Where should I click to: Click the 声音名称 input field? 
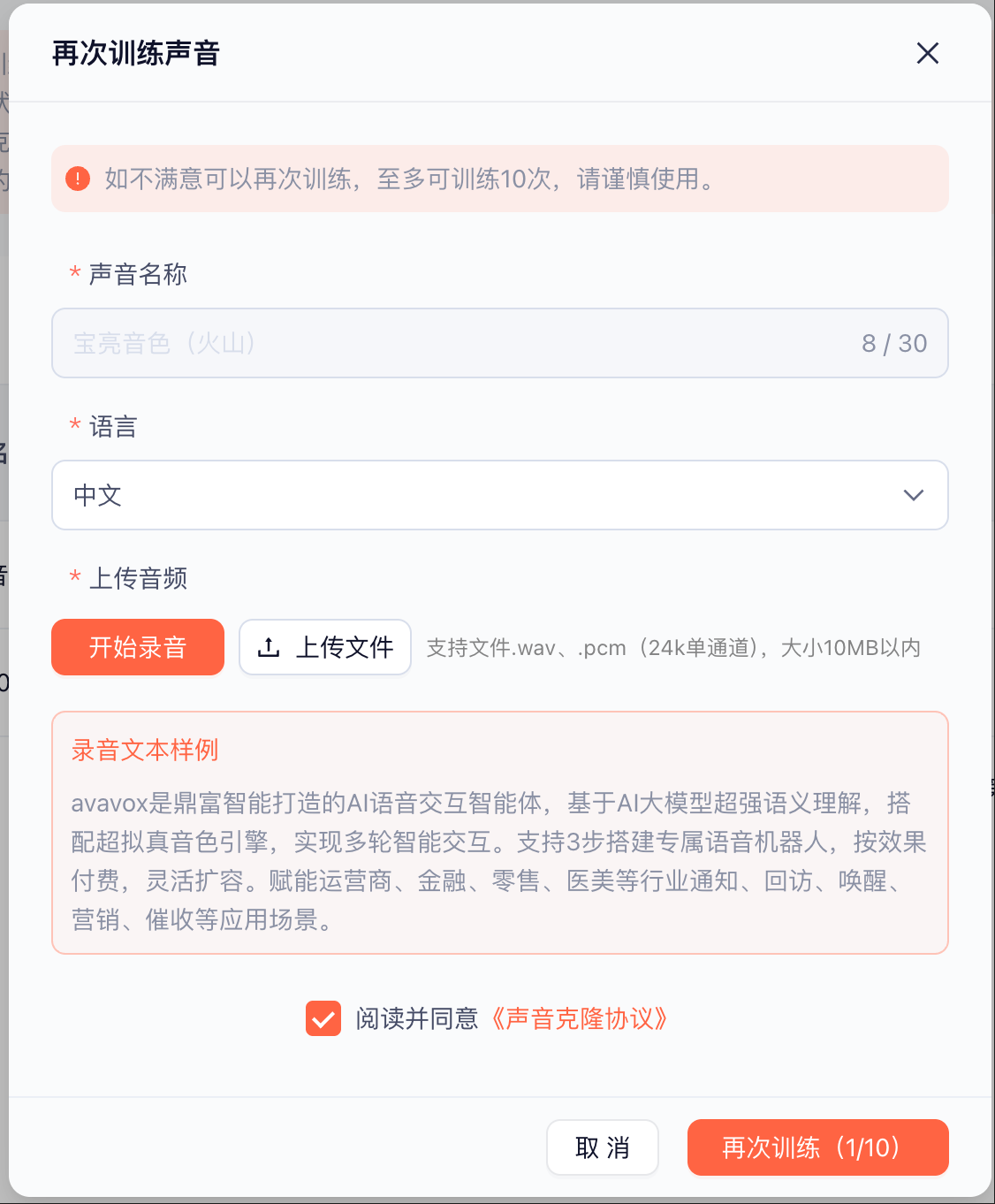pos(500,343)
